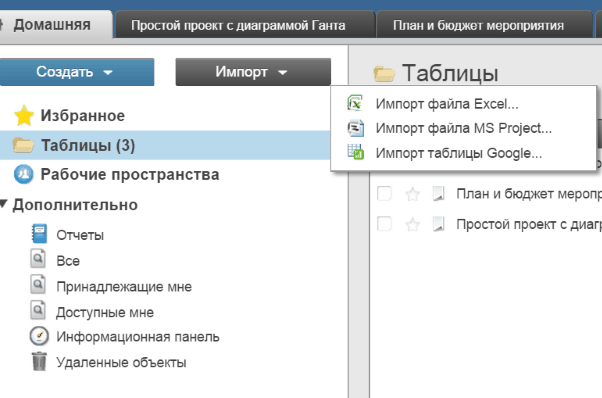Open the Все filter item
Image resolution: width=602 pixels, height=398 pixels.
tap(68, 261)
